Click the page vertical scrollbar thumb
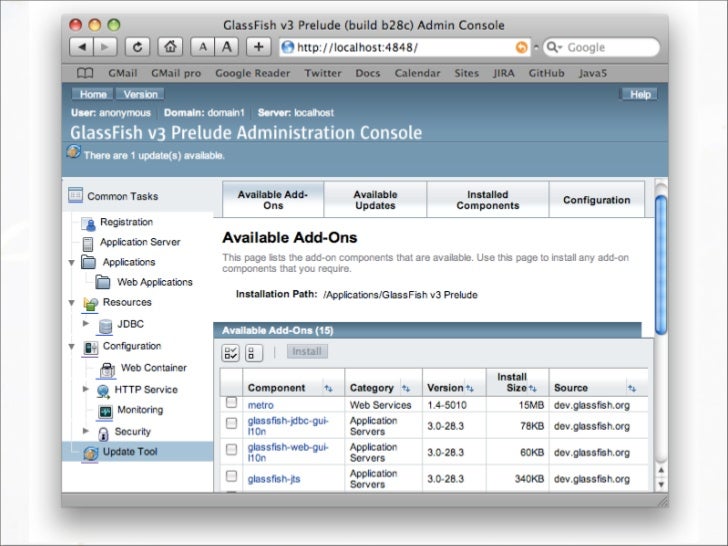The image size is (728, 546). [661, 265]
